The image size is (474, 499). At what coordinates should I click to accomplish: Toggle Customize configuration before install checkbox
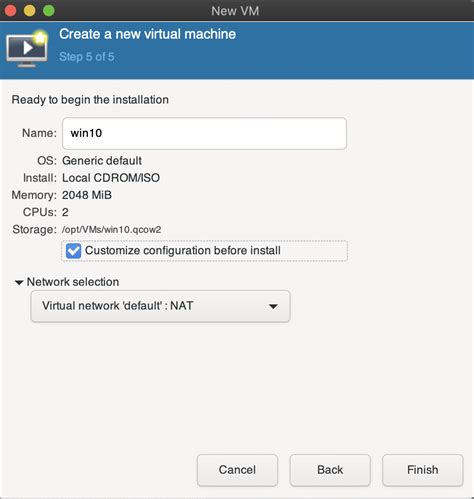click(73, 251)
